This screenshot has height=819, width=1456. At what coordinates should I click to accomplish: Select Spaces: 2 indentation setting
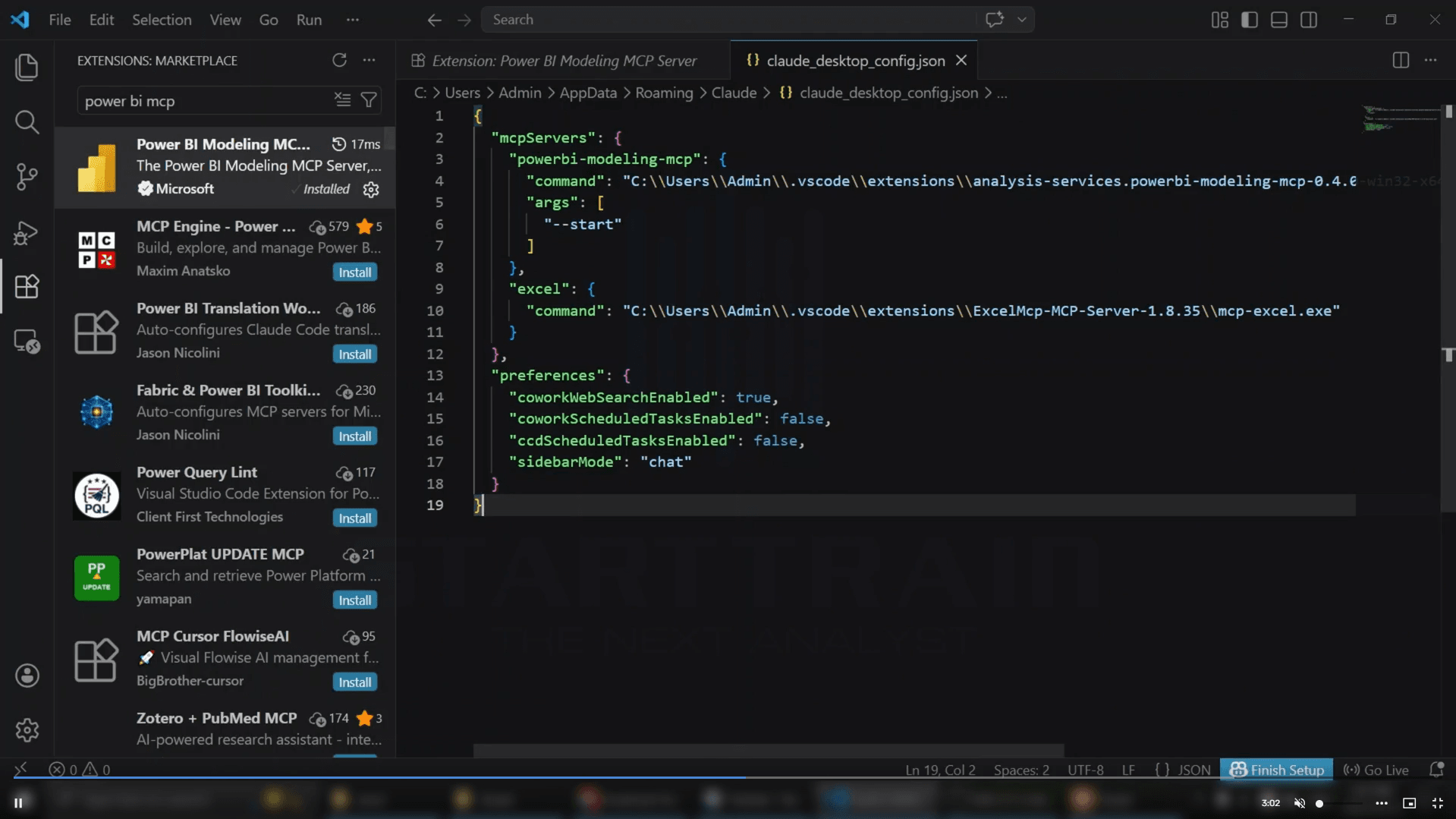pos(1021,770)
